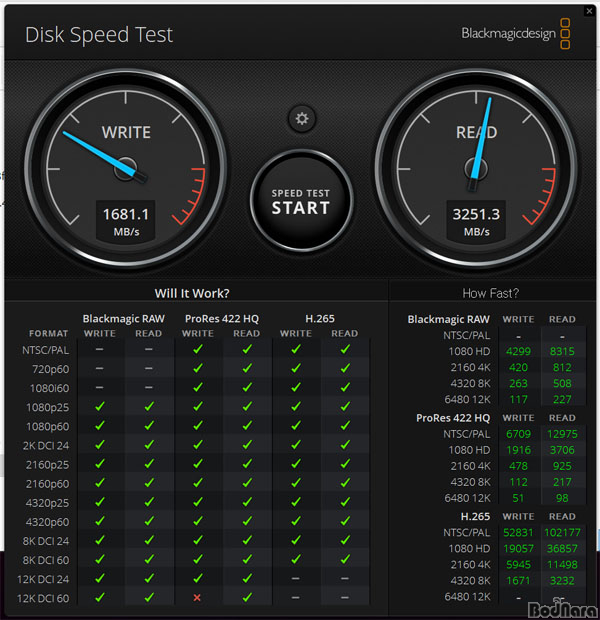Select the READ gauge needle
Screen dimensions: 600x620
pyautogui.click(x=481, y=144)
